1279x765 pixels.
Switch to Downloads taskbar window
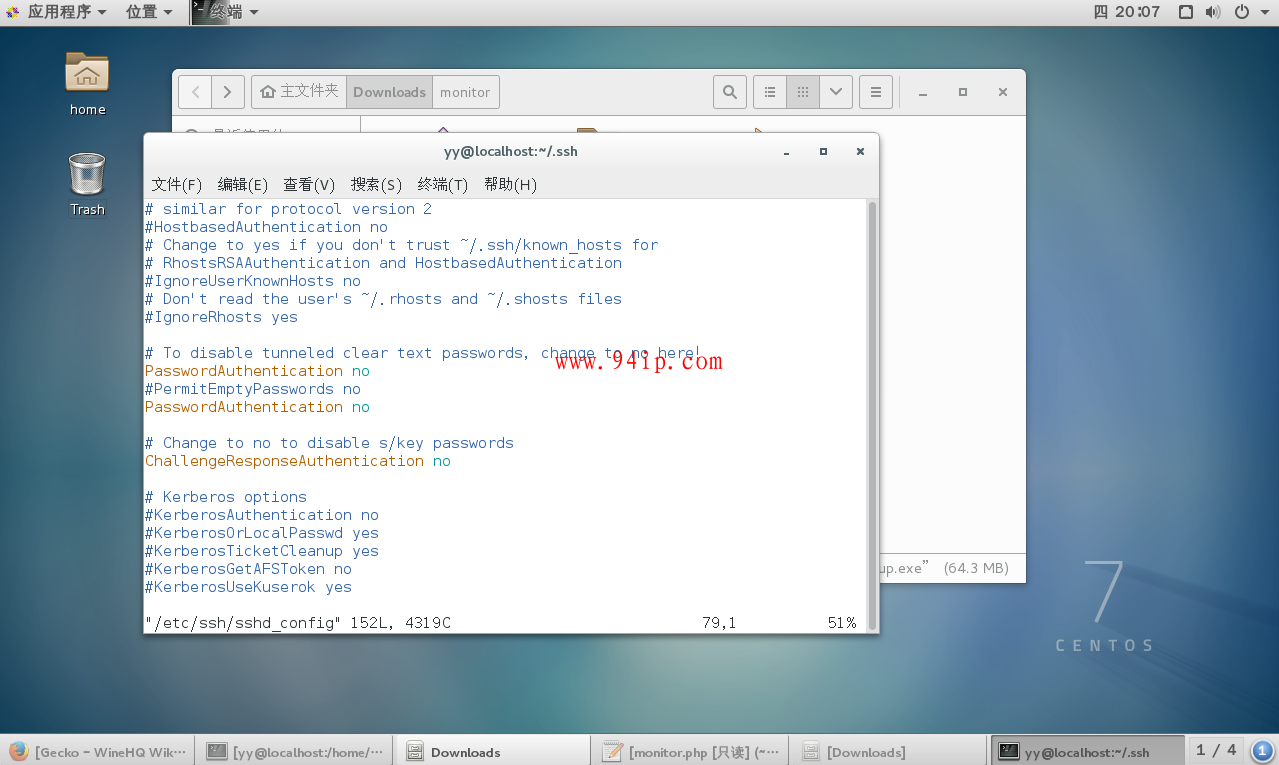[x=493, y=751]
